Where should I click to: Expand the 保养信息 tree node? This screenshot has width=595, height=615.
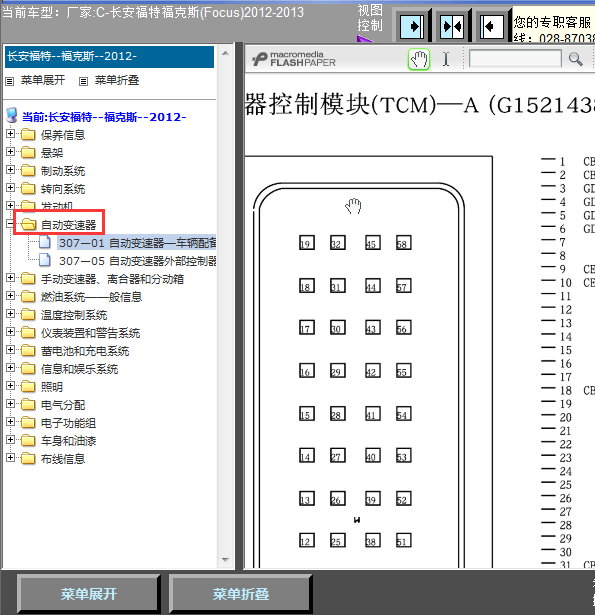[x=10, y=134]
